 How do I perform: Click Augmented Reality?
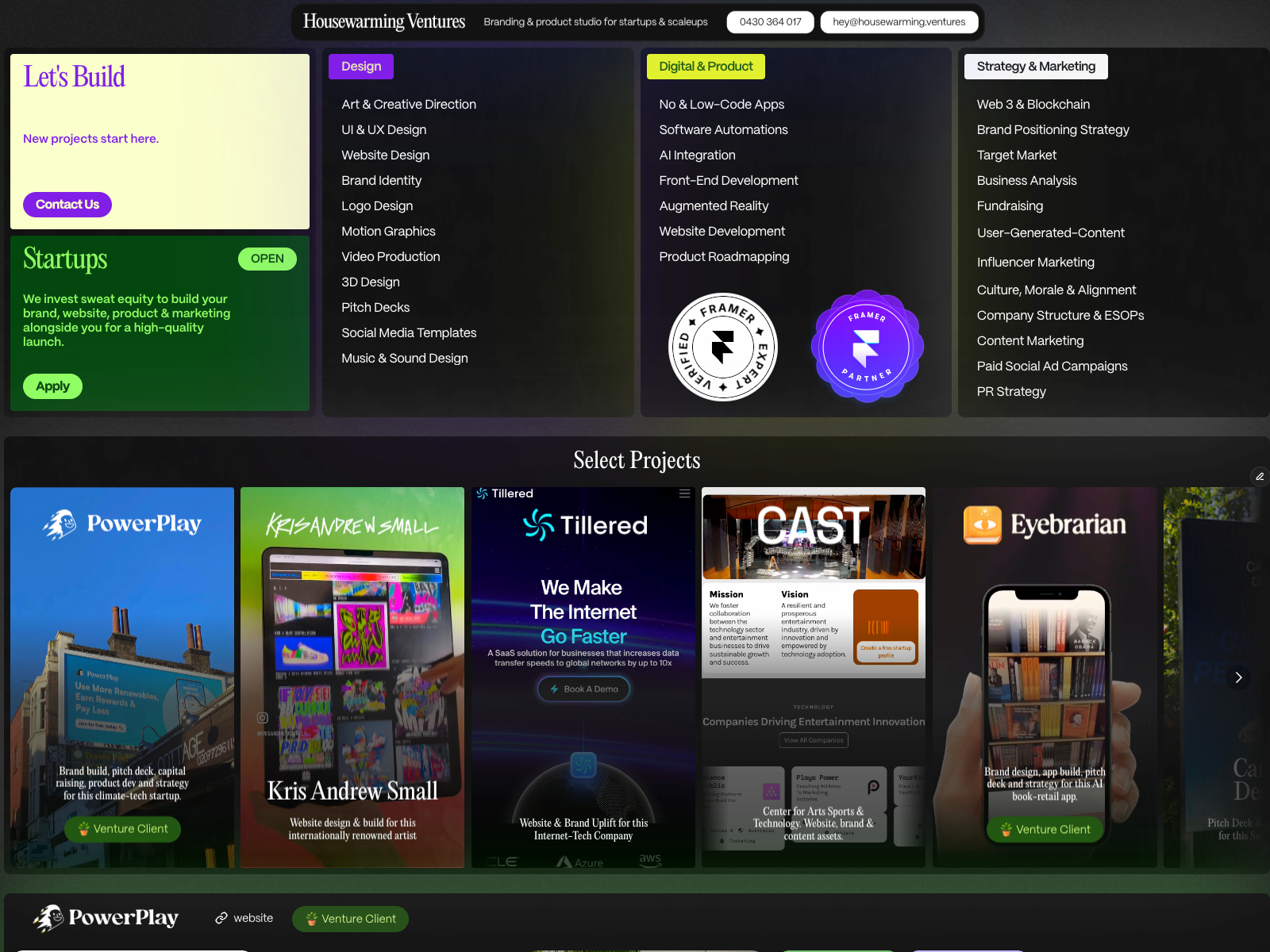(x=714, y=206)
